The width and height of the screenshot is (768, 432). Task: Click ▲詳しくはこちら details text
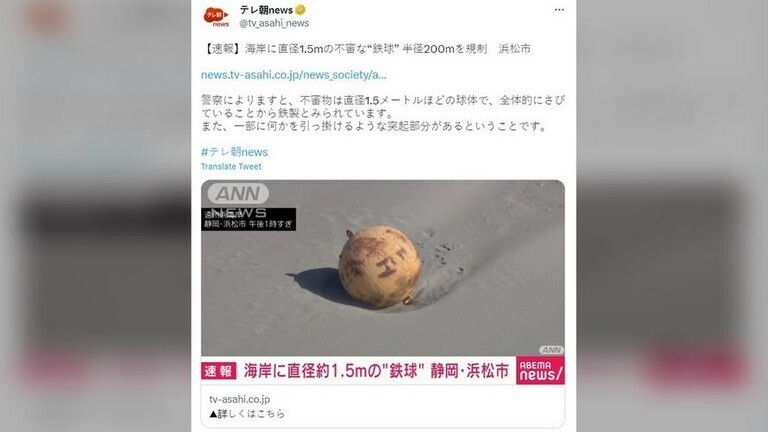(247, 414)
